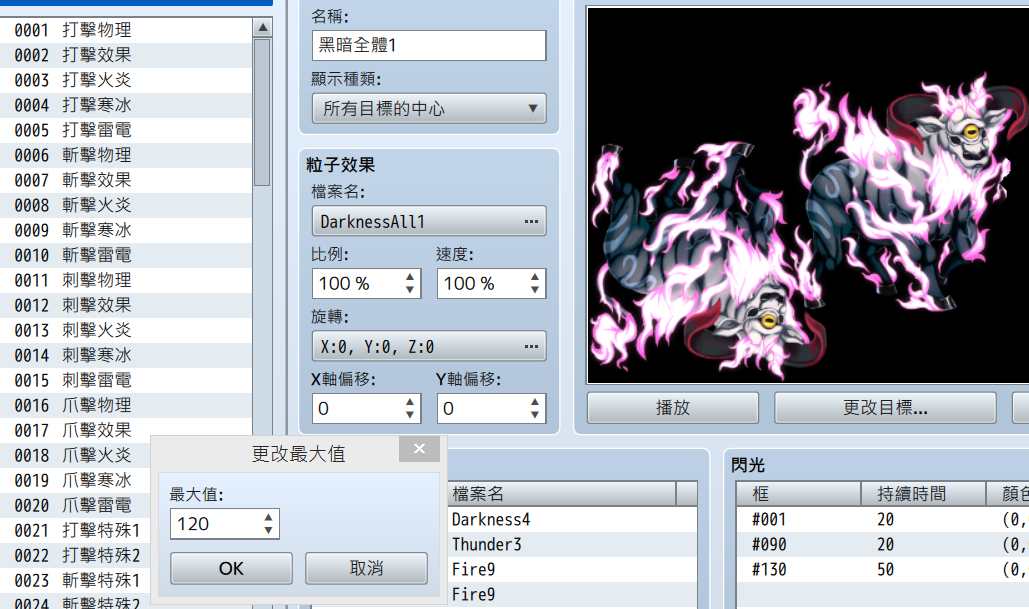
Task: Select animation 0016 爪擊物理
Action: point(126,406)
